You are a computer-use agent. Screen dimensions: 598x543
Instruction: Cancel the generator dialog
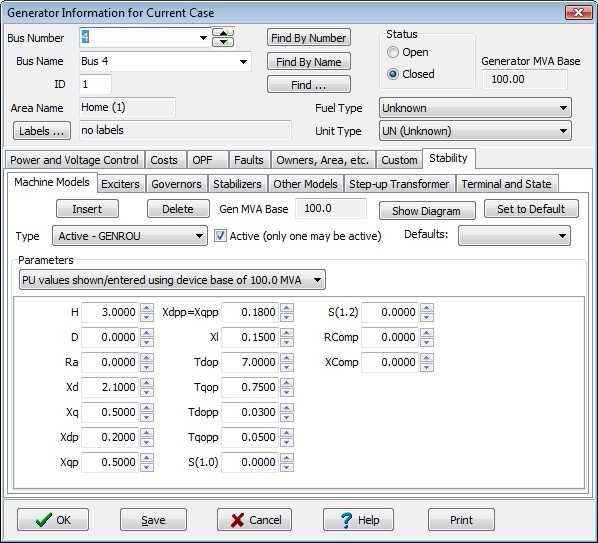254,519
